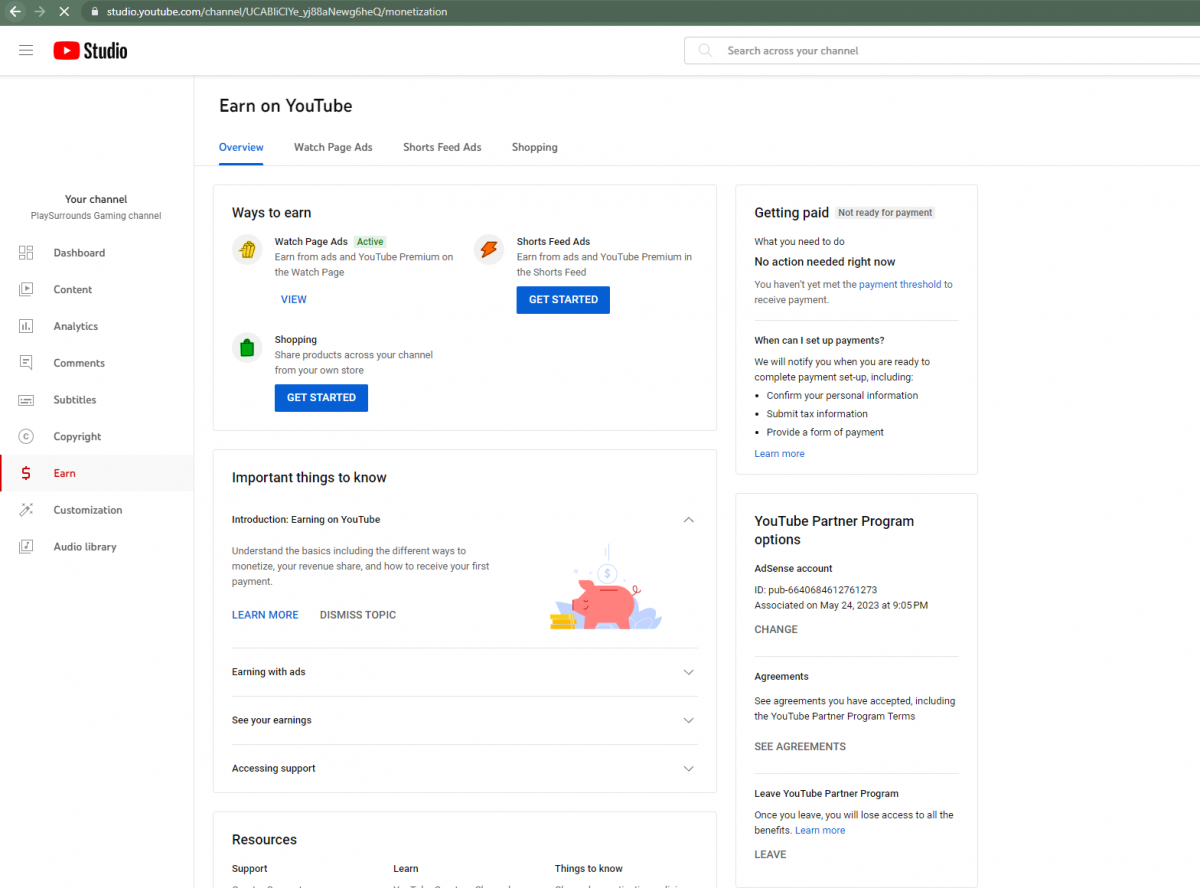The image size is (1200, 888).
Task: Open the hamburger navigation menu
Action: (x=26, y=50)
